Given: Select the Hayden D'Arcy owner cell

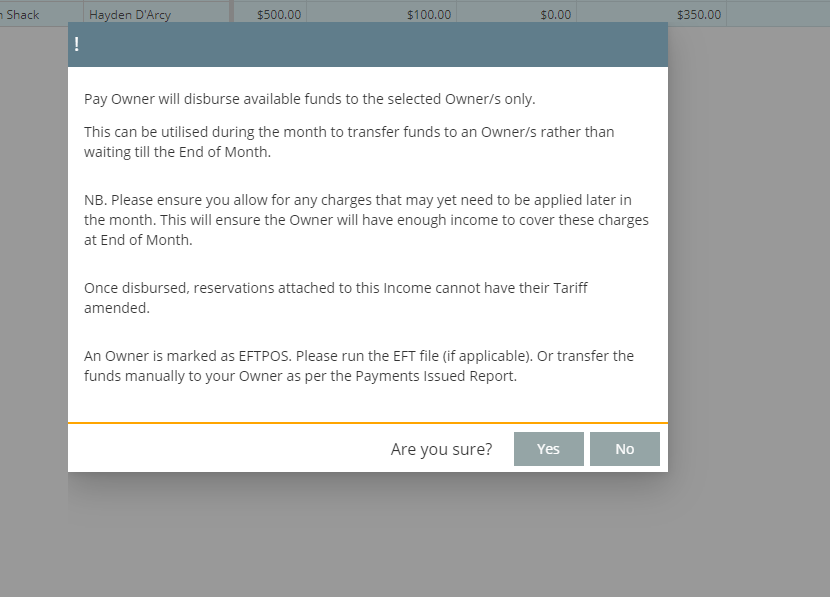Looking at the screenshot, I should (130, 15).
